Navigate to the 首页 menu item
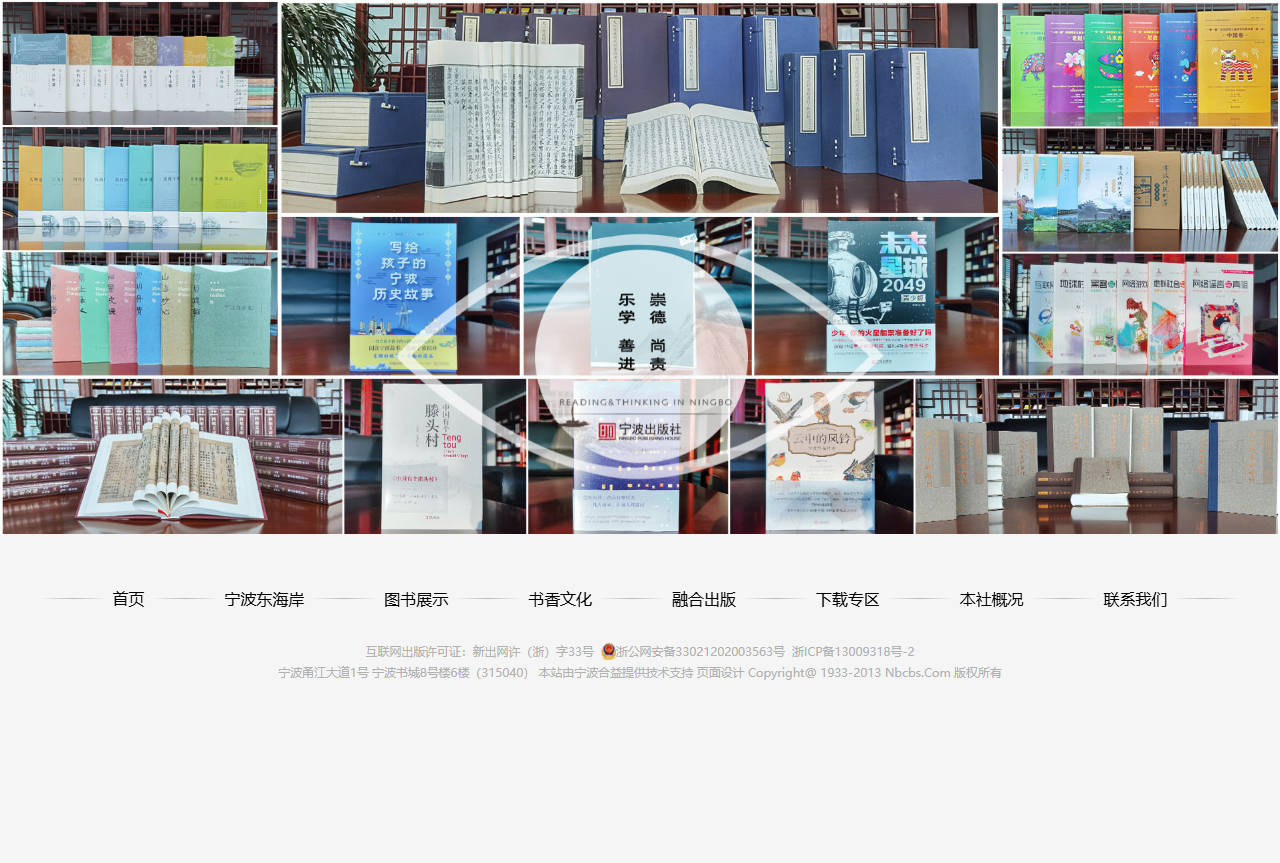Viewport: 1280px width, 863px height. click(127, 599)
